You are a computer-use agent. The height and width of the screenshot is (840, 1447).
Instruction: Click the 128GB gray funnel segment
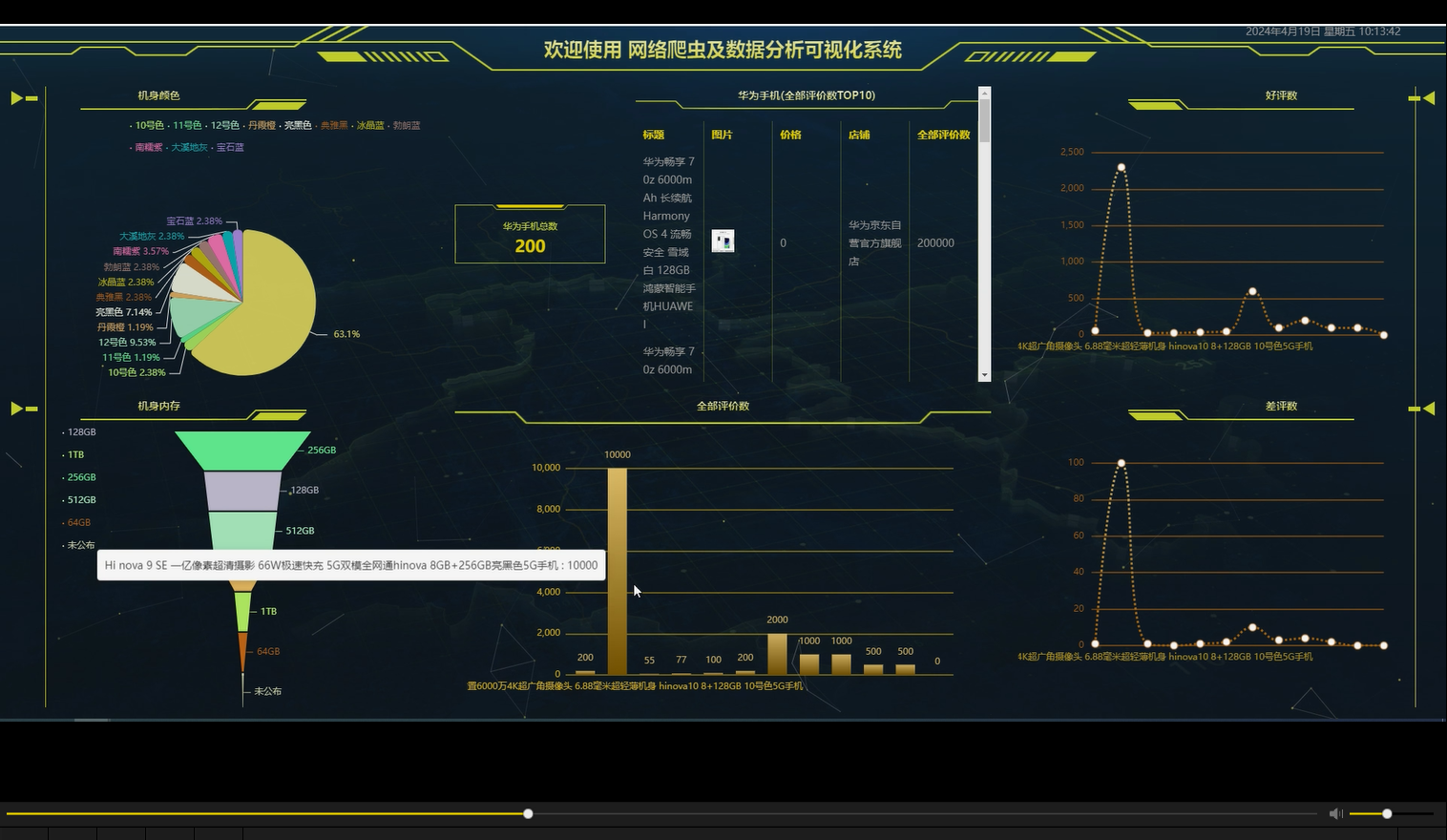tap(242, 491)
